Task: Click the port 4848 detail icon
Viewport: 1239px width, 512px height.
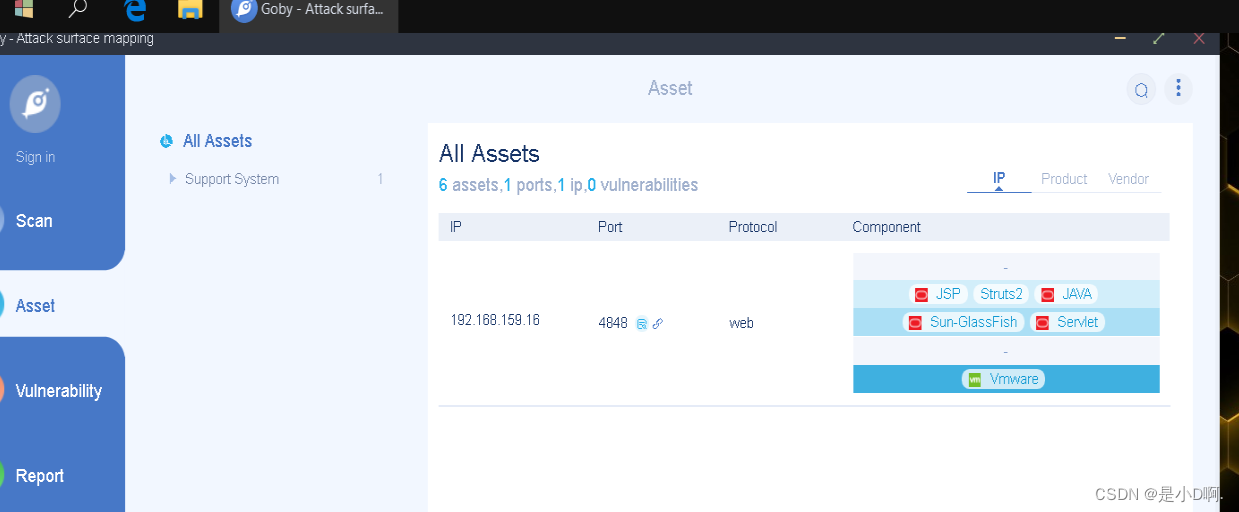Action: click(x=642, y=323)
